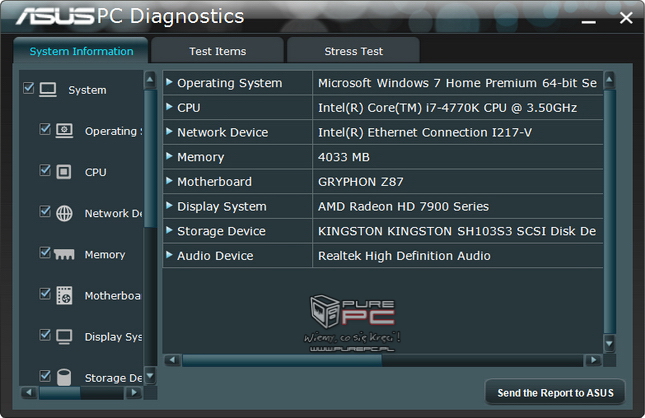Click the Operating System icon in sidebar
The image size is (645, 418).
point(64,130)
